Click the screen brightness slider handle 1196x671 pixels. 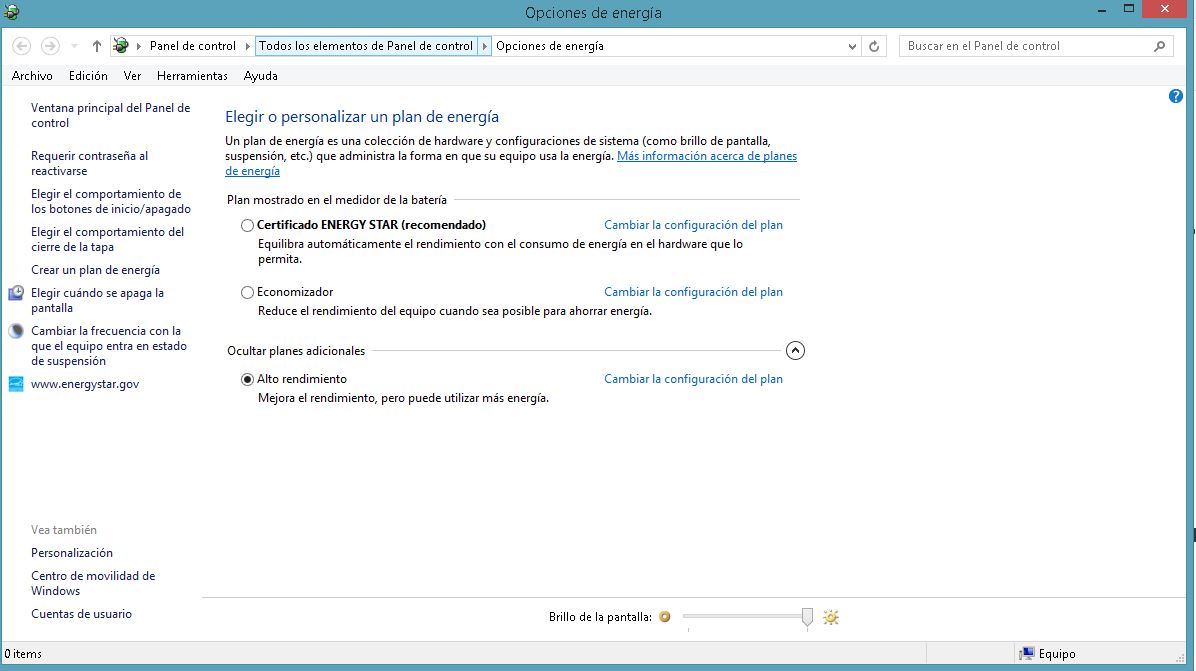tap(807, 617)
